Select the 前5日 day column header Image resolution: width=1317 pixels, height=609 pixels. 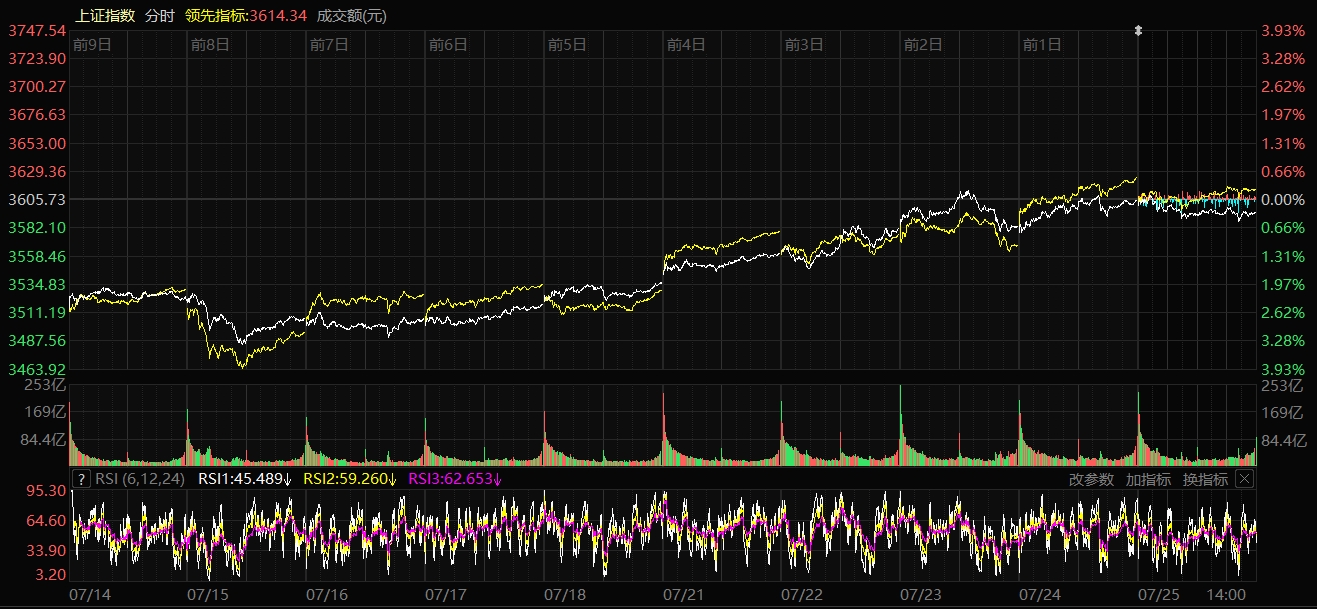pos(567,44)
